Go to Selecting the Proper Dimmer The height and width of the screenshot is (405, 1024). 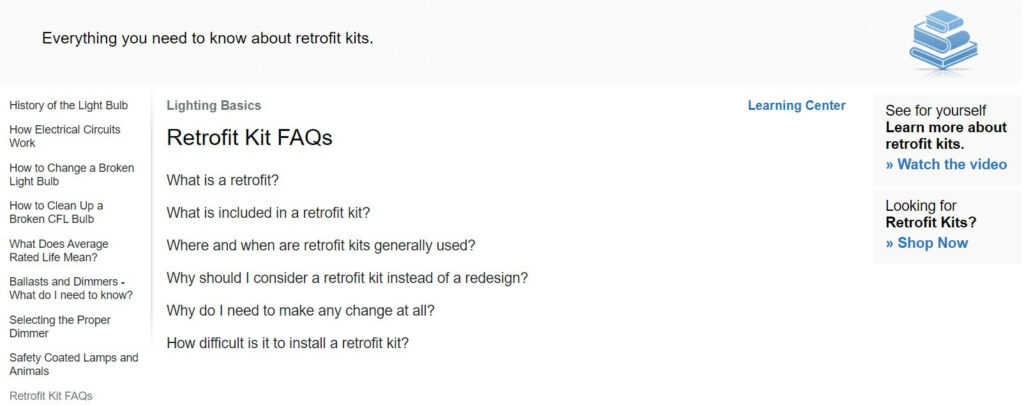[x=60, y=326]
